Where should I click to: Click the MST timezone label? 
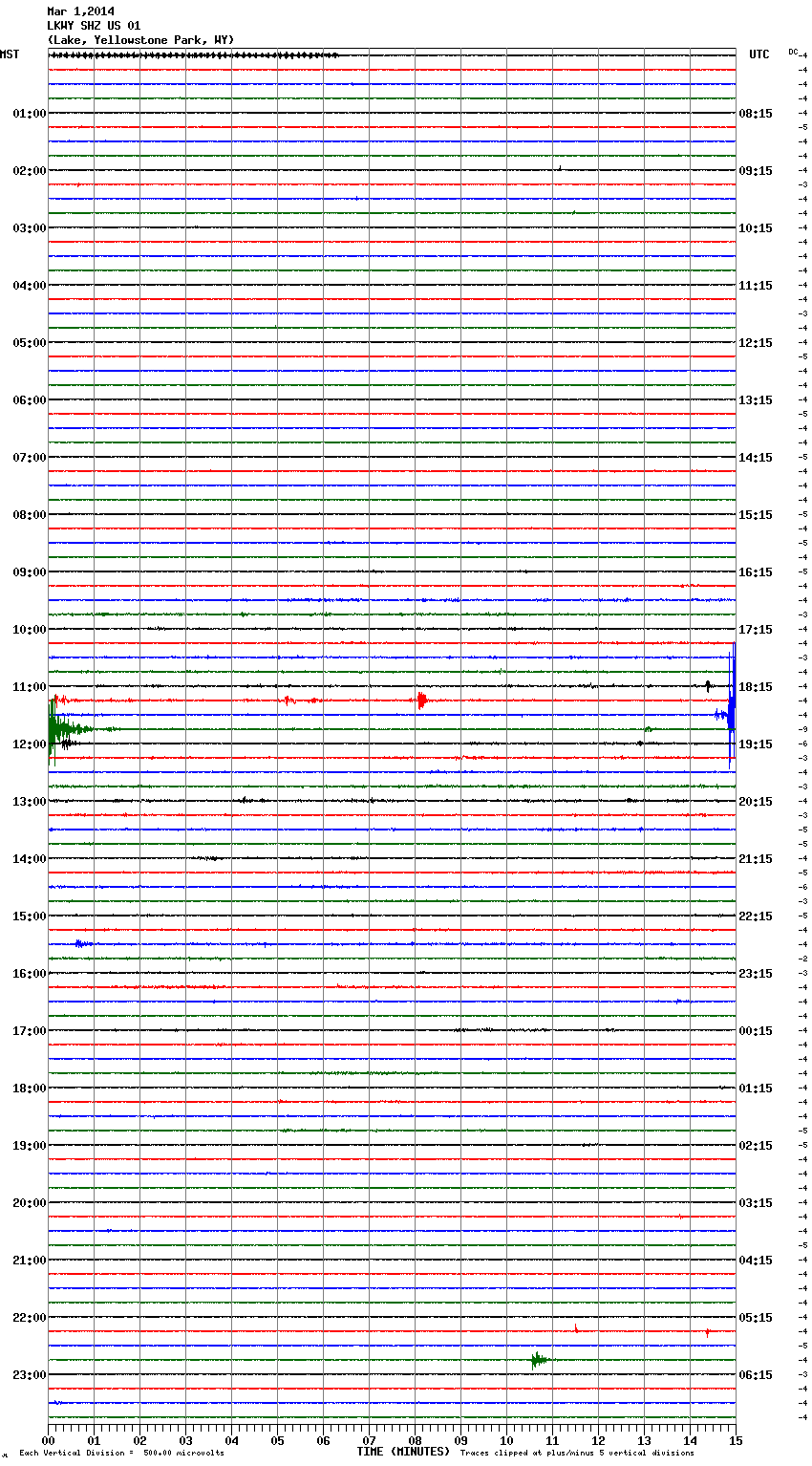pyautogui.click(x=10, y=54)
